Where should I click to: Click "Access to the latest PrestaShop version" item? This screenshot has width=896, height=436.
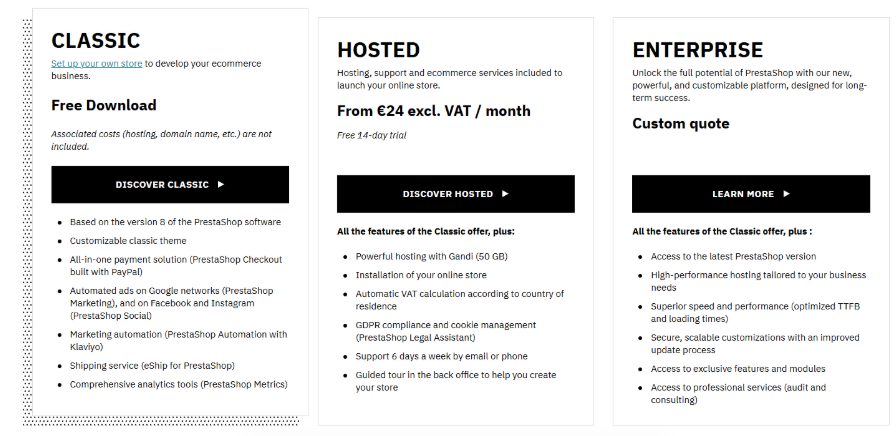pos(733,257)
